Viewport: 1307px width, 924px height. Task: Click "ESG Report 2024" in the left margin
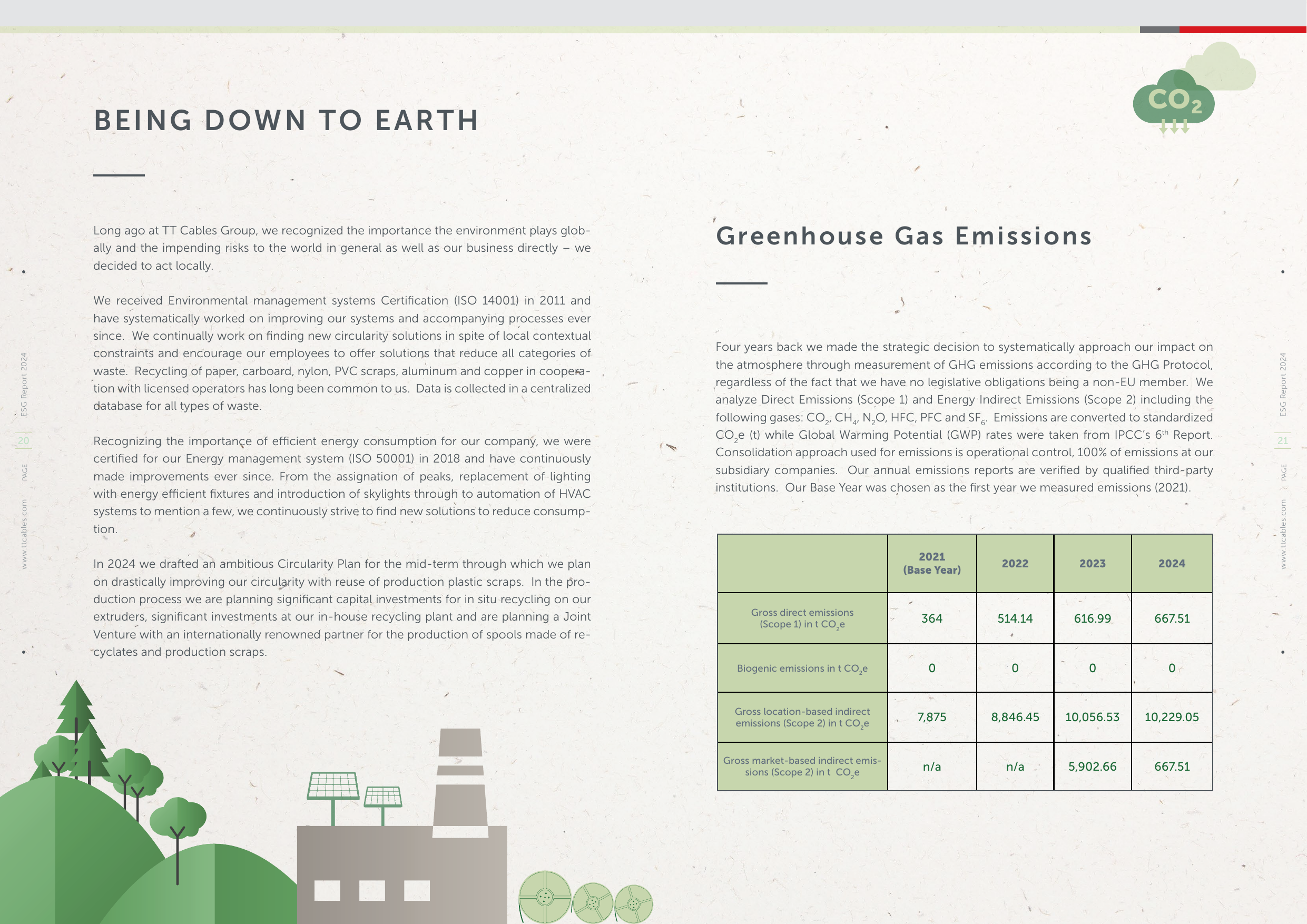point(24,384)
